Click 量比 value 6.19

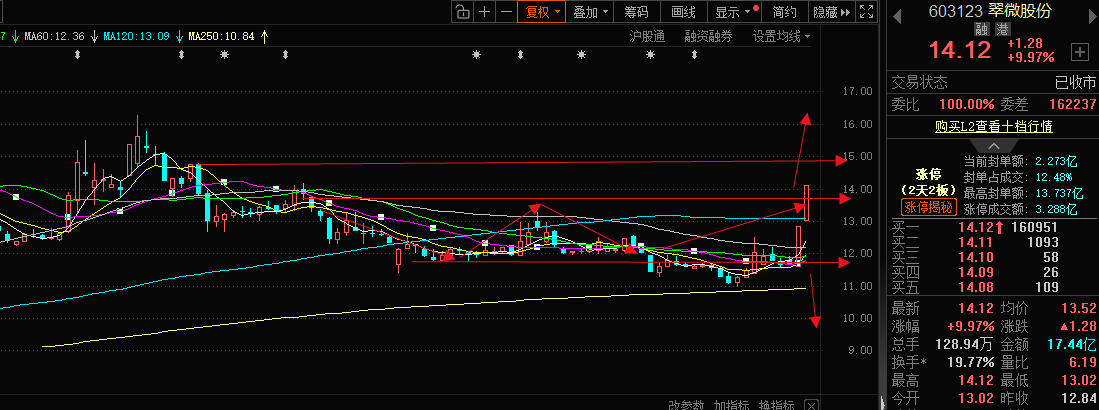(1081, 362)
